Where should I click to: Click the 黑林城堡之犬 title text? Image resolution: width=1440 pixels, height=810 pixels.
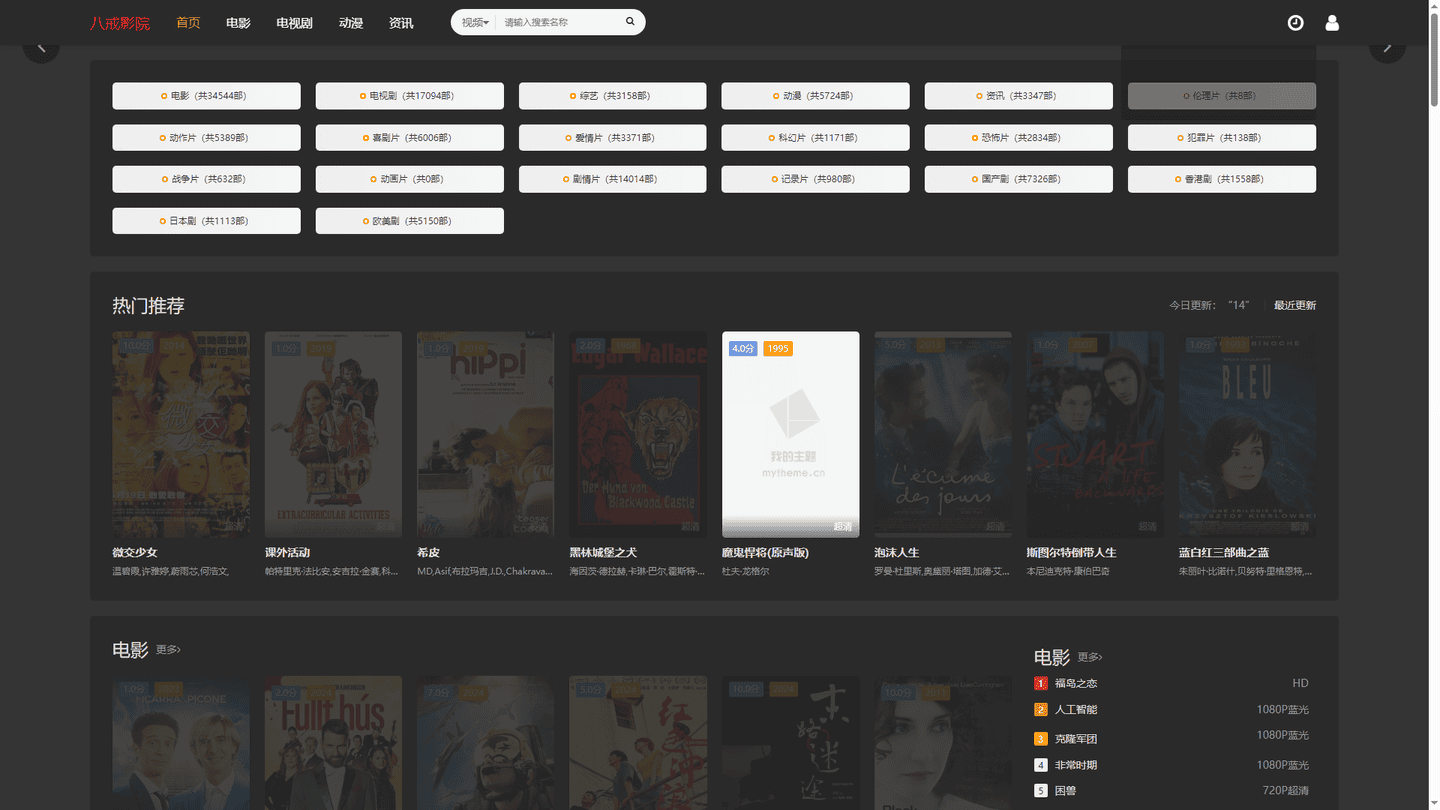(603, 552)
